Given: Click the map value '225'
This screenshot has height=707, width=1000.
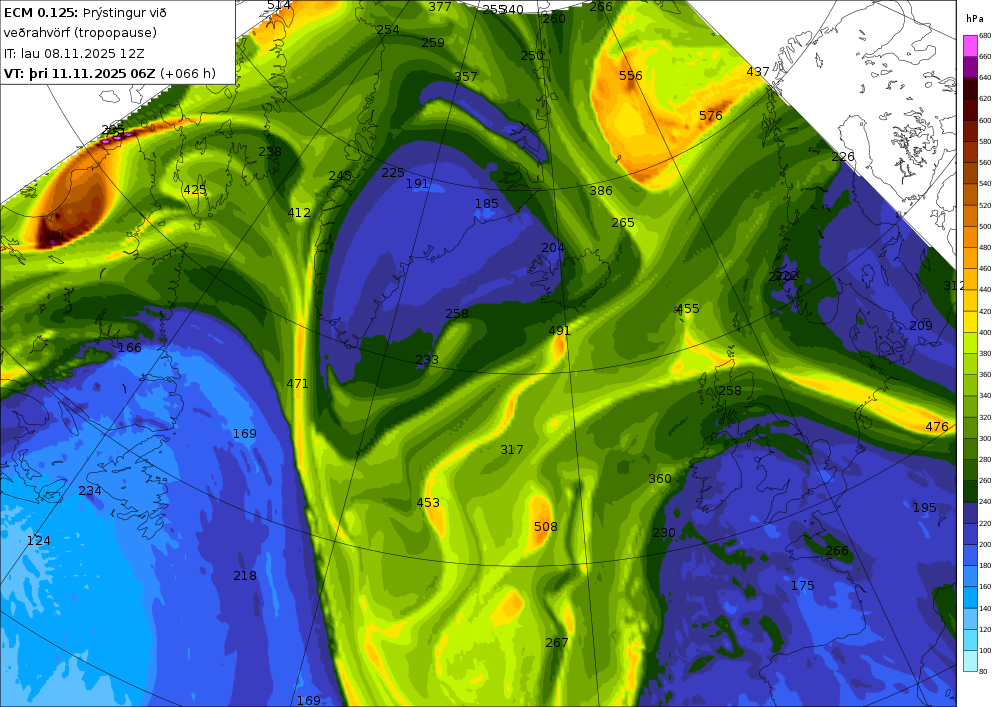Looking at the screenshot, I should (393, 173).
